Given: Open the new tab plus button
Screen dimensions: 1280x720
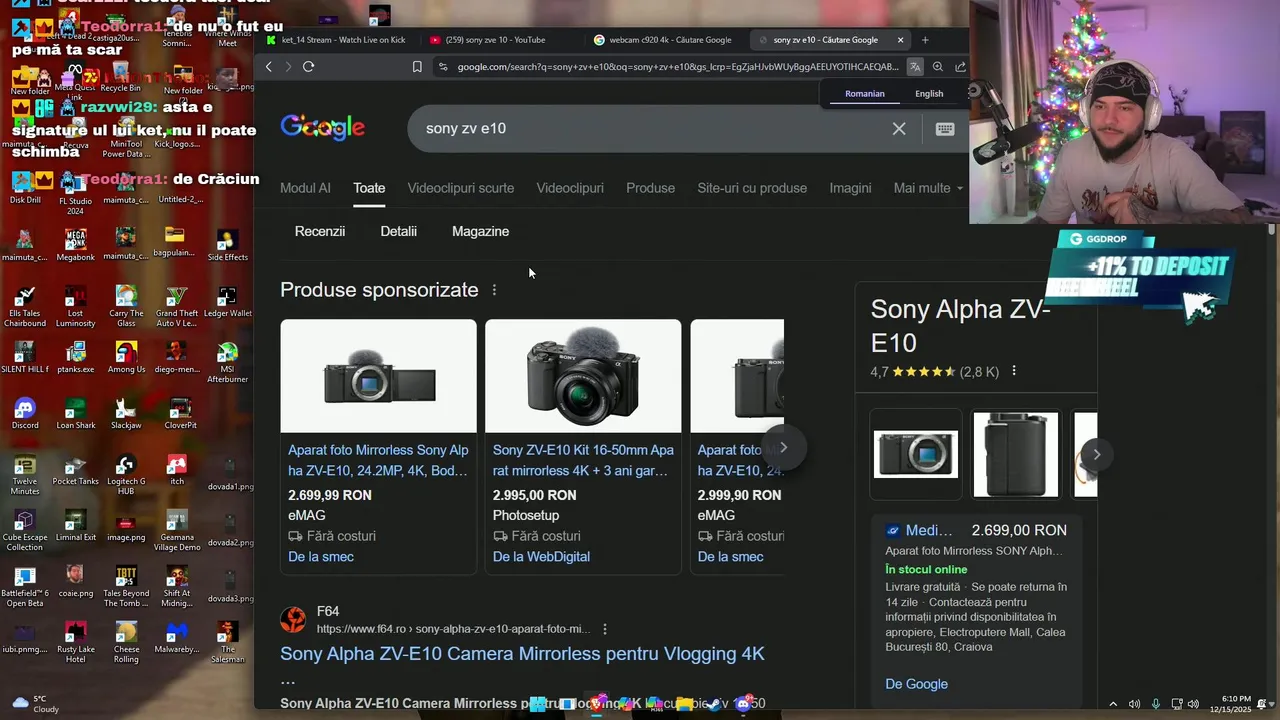Looking at the screenshot, I should (925, 40).
